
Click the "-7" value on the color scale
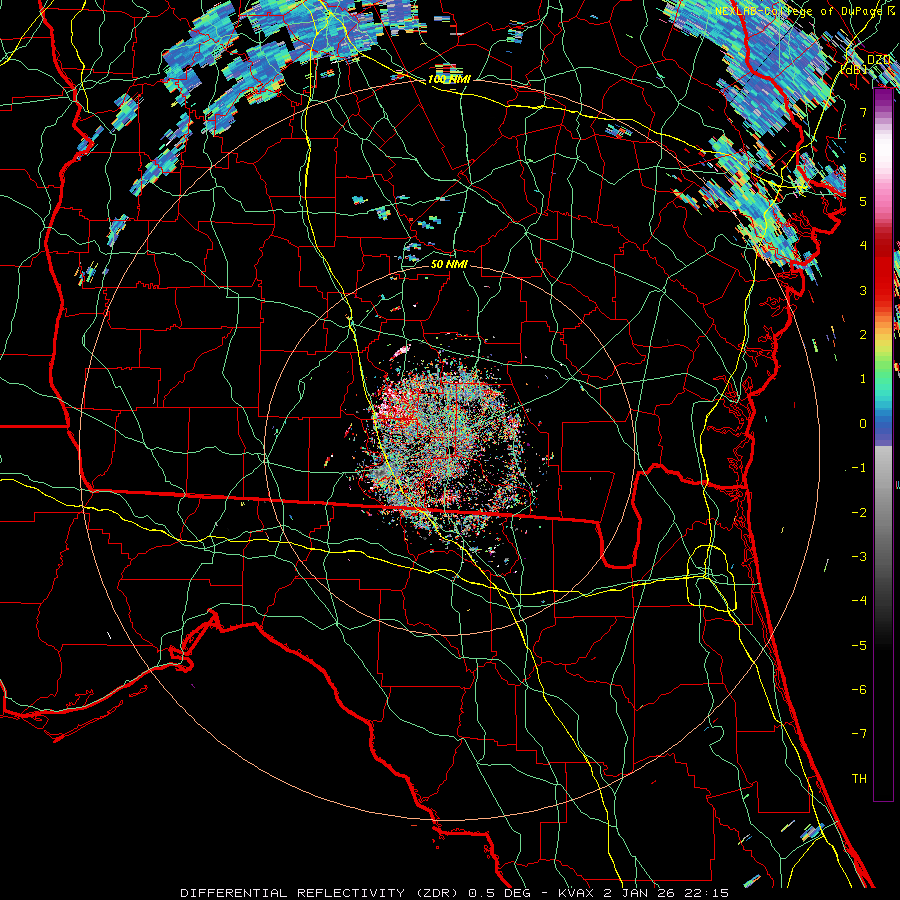859,734
